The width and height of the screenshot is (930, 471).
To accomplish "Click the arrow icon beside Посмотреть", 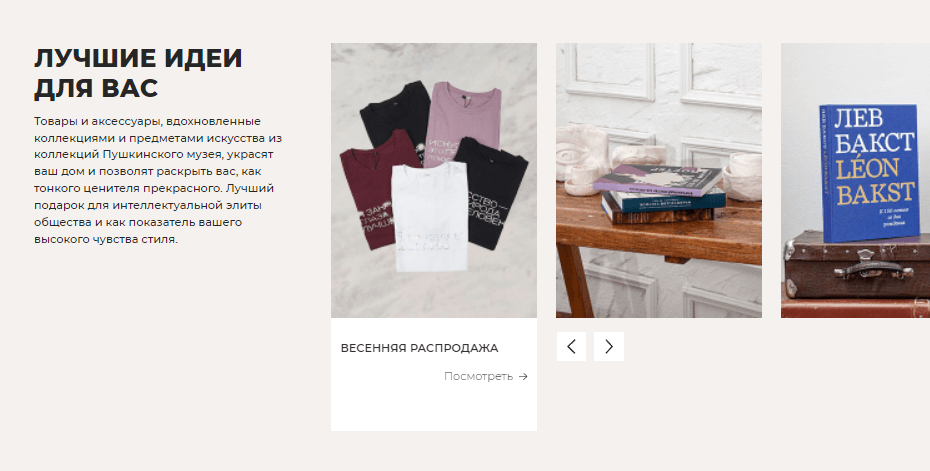I will coord(523,377).
